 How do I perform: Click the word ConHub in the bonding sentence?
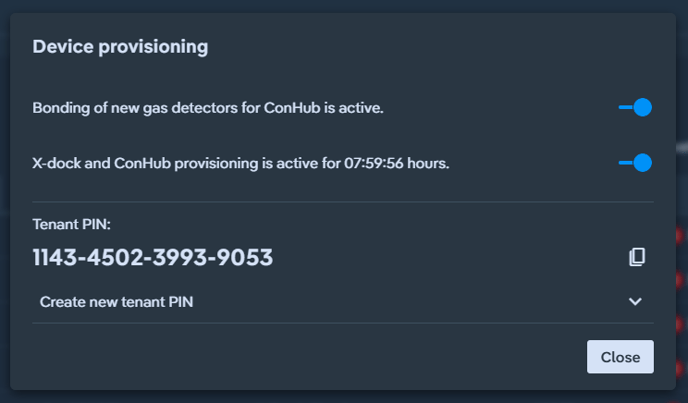(x=292, y=108)
